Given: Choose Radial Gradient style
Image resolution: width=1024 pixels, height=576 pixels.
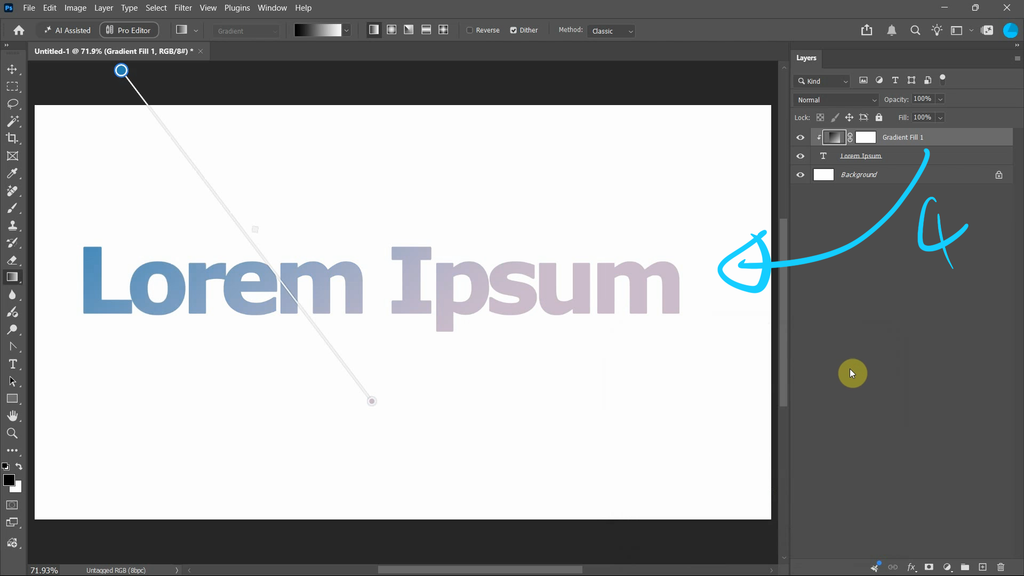Looking at the screenshot, I should point(391,30).
